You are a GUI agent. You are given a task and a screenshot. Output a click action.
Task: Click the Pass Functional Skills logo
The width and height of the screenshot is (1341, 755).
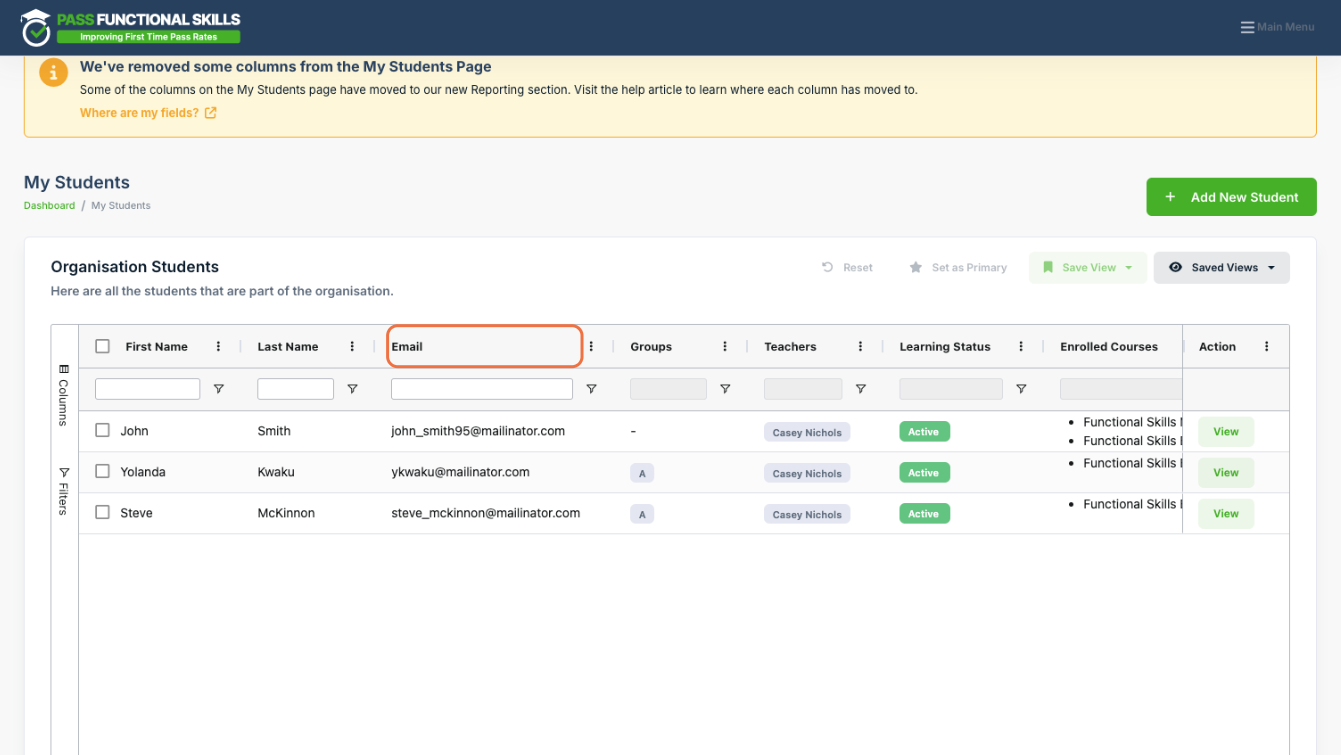pos(131,27)
